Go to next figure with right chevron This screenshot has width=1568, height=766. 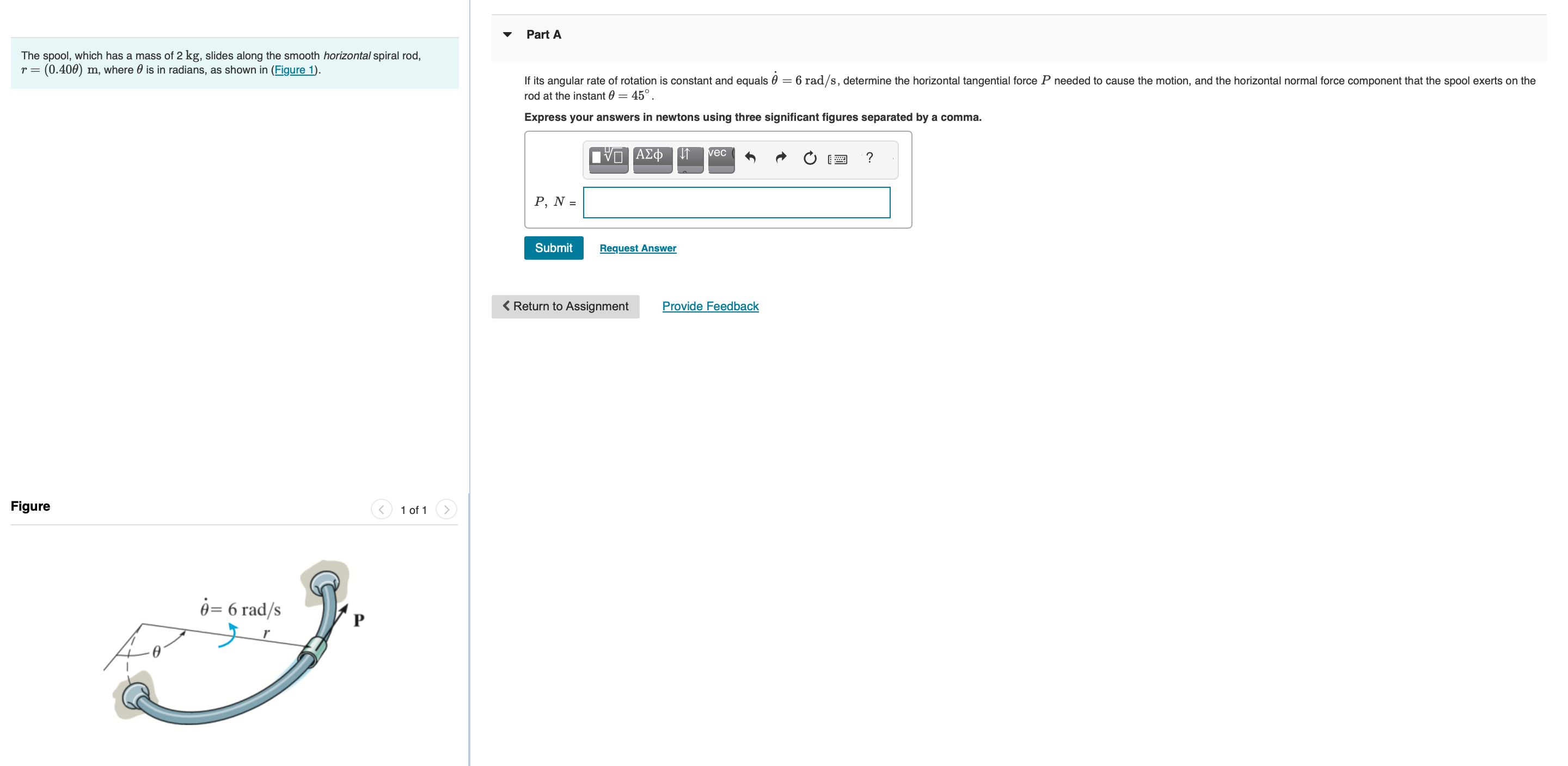pyautogui.click(x=446, y=509)
